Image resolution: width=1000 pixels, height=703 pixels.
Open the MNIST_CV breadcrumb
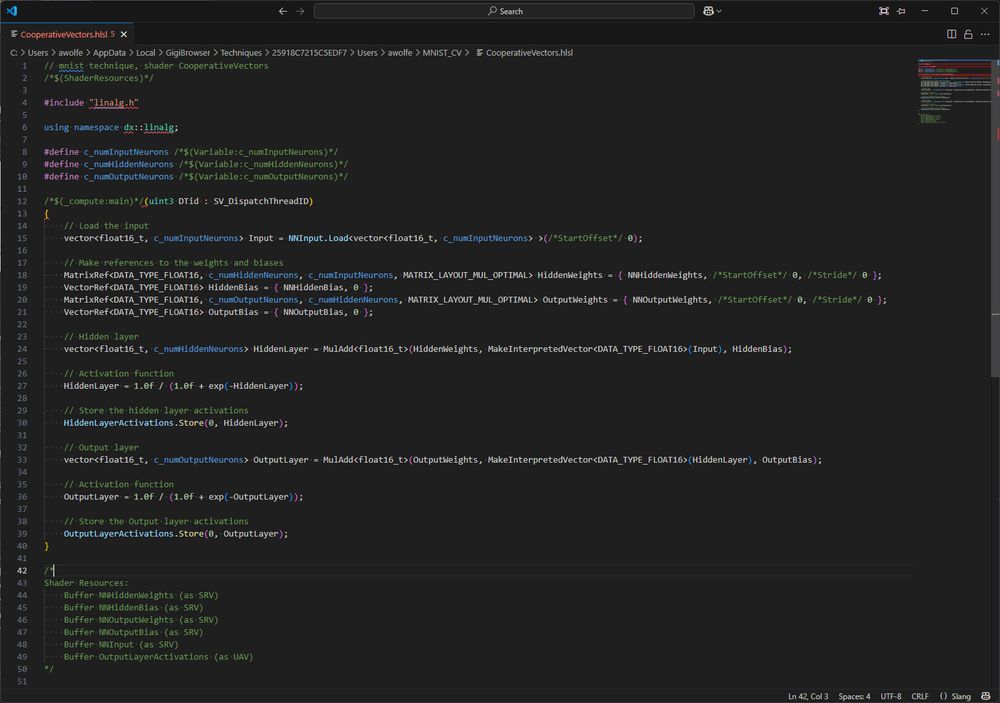coord(442,52)
